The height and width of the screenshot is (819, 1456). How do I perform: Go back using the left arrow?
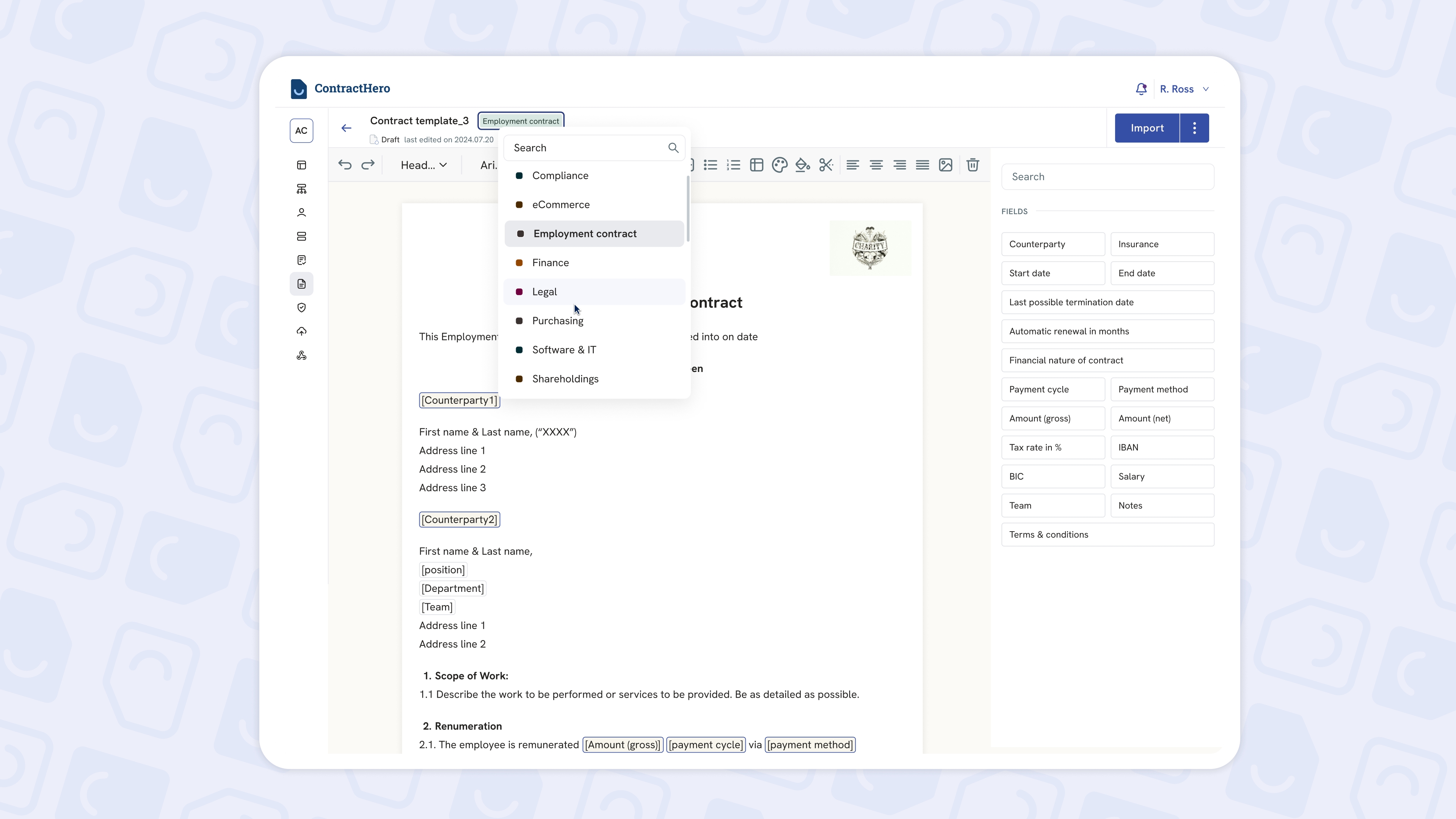pyautogui.click(x=347, y=128)
